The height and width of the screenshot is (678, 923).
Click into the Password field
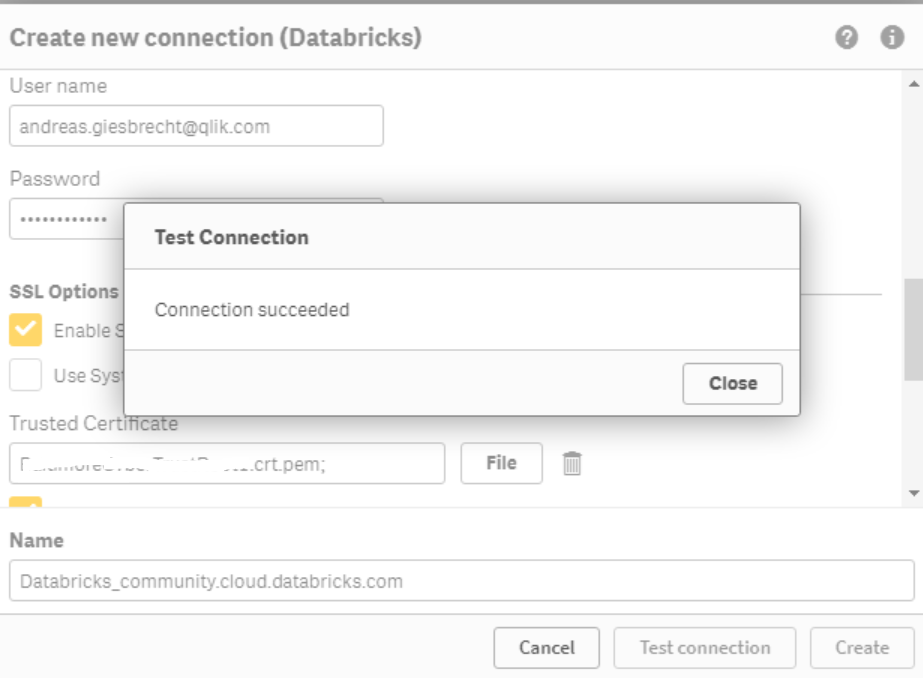pos(65,219)
